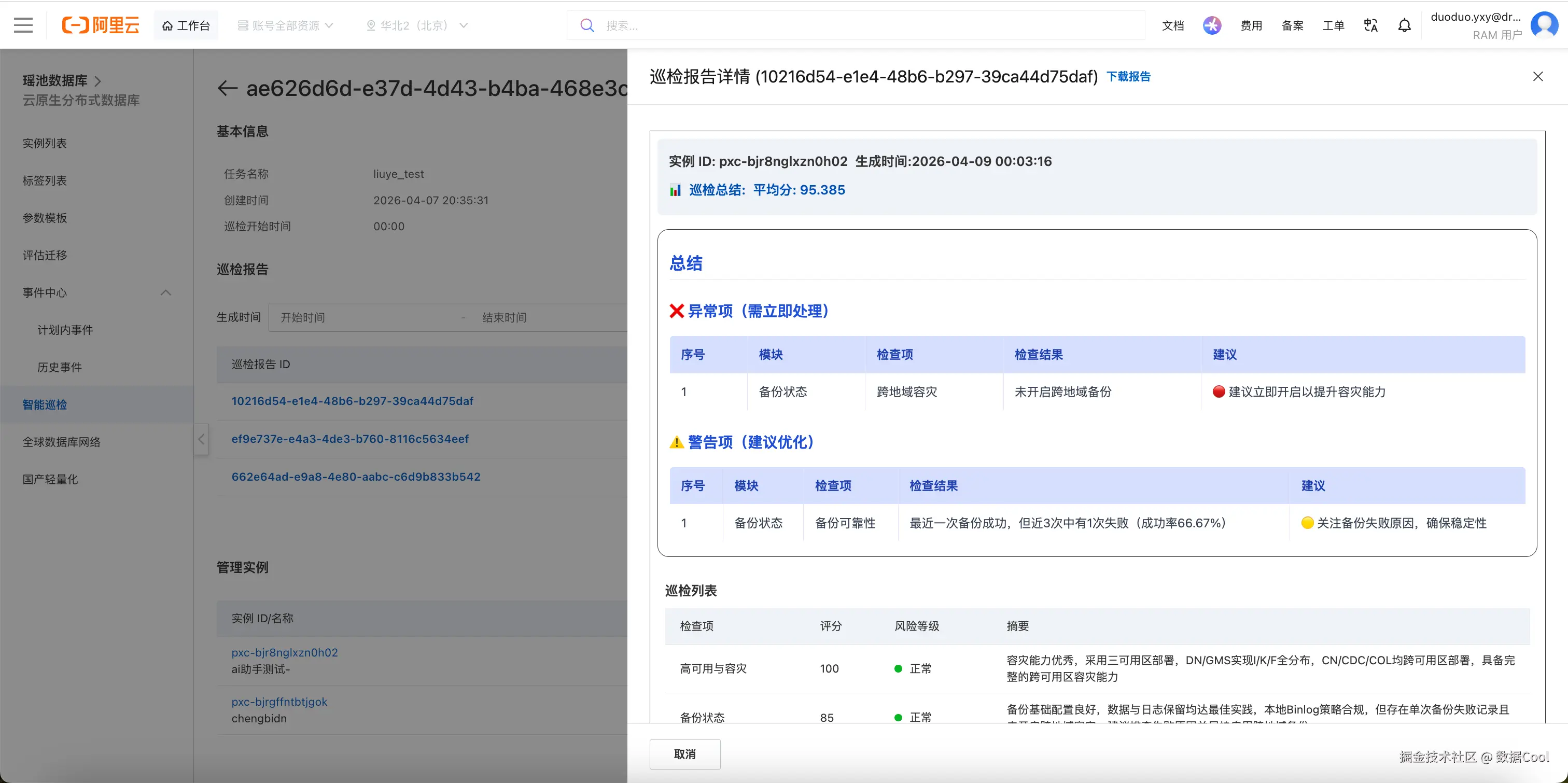Collapse the left sidebar handle

point(202,439)
